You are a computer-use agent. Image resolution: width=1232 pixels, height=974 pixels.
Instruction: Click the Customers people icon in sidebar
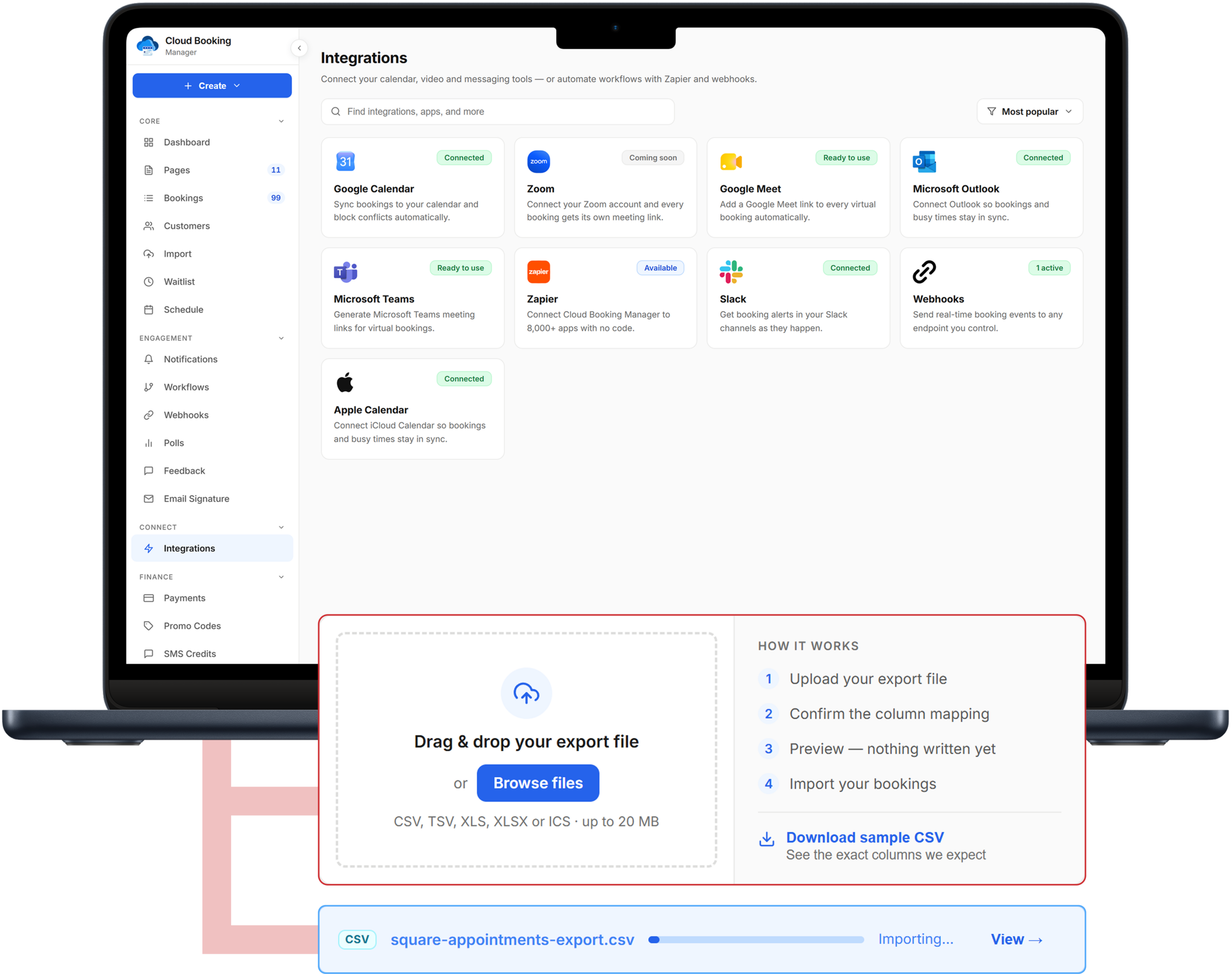[x=149, y=226]
